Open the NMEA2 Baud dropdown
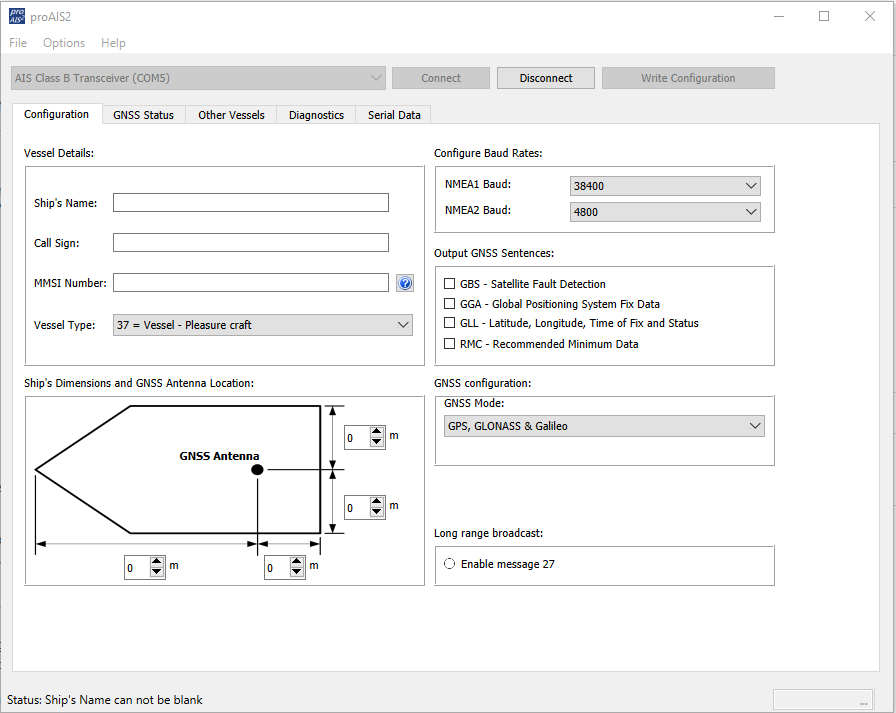The height and width of the screenshot is (713, 896). coord(665,212)
